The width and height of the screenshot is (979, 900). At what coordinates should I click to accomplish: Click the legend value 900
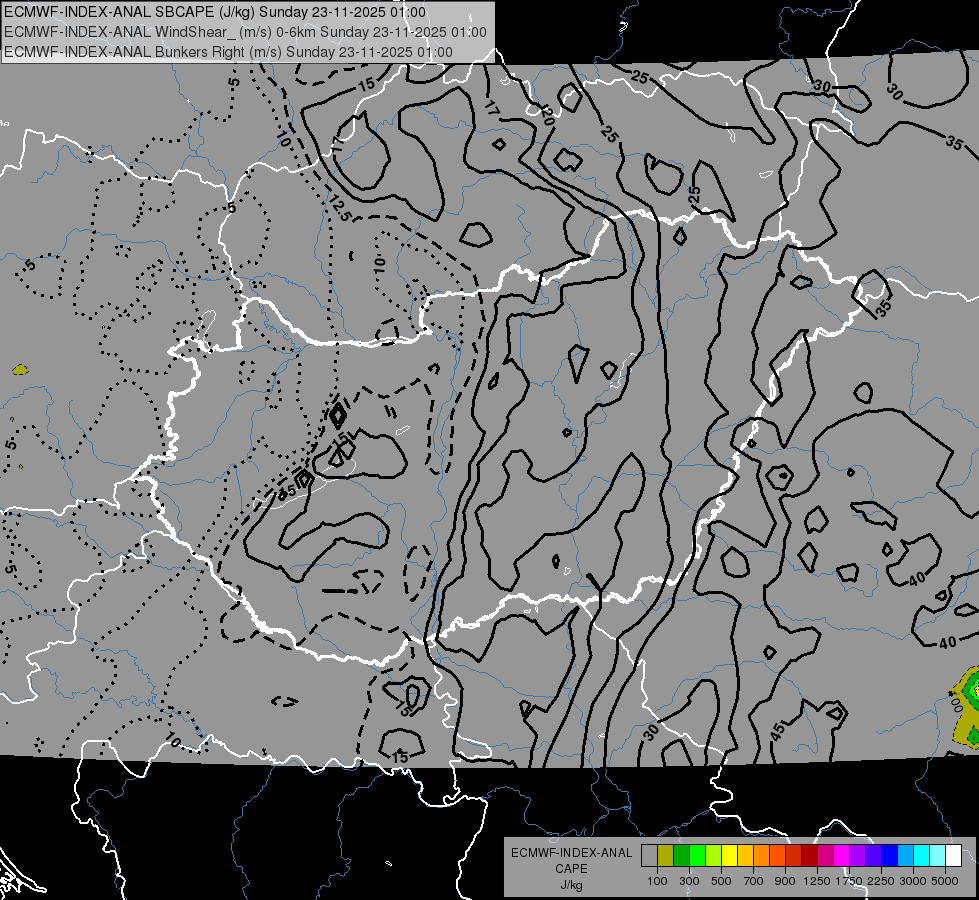click(x=785, y=881)
